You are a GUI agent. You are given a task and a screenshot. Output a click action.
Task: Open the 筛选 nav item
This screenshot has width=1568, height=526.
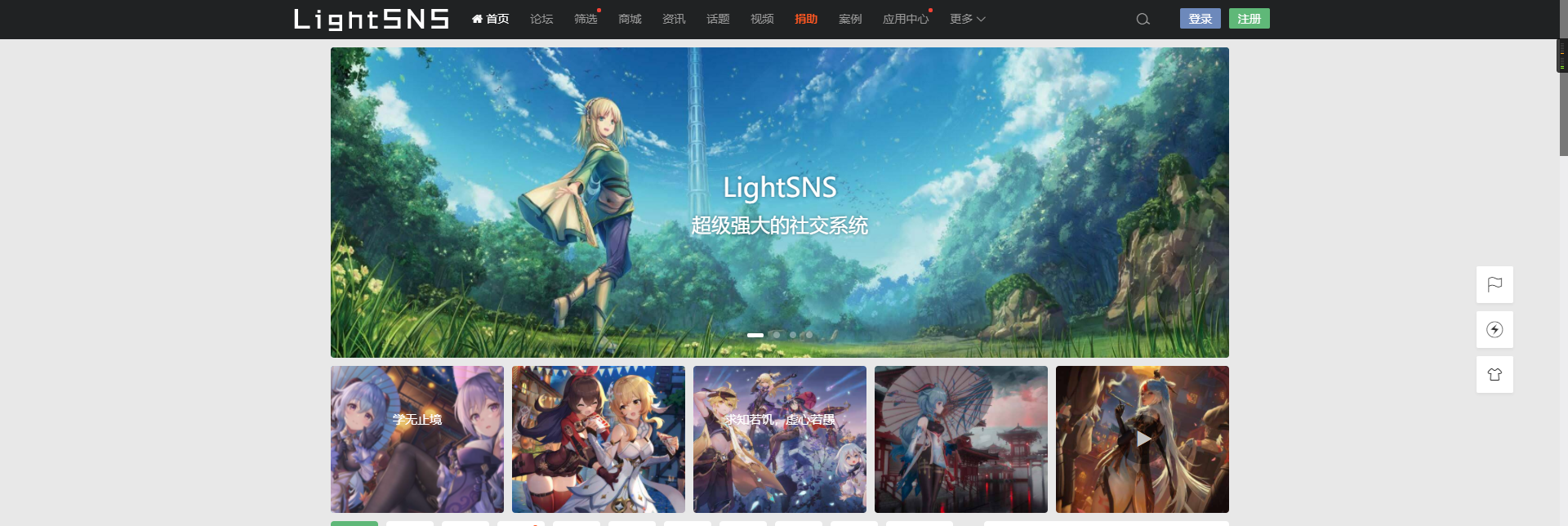pyautogui.click(x=586, y=19)
